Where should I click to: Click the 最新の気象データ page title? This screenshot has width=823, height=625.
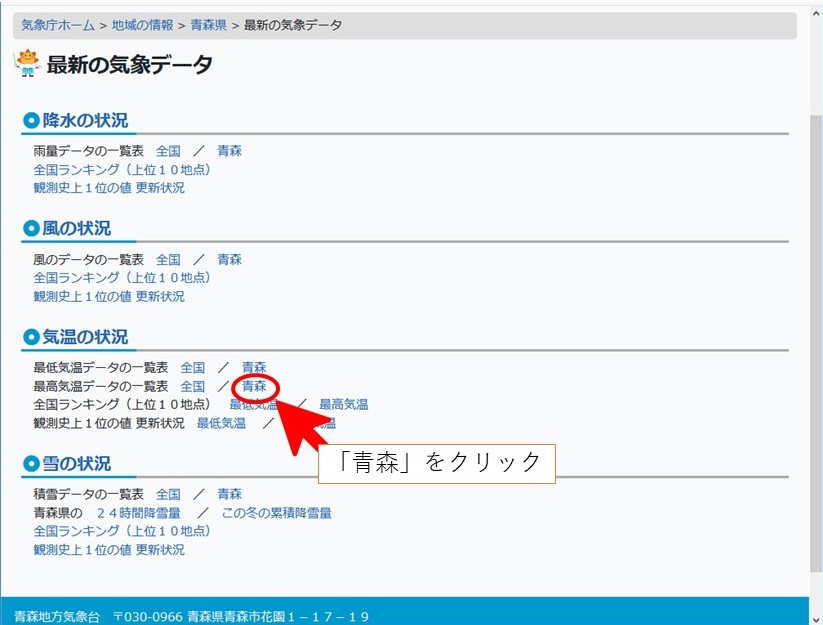[x=129, y=65]
